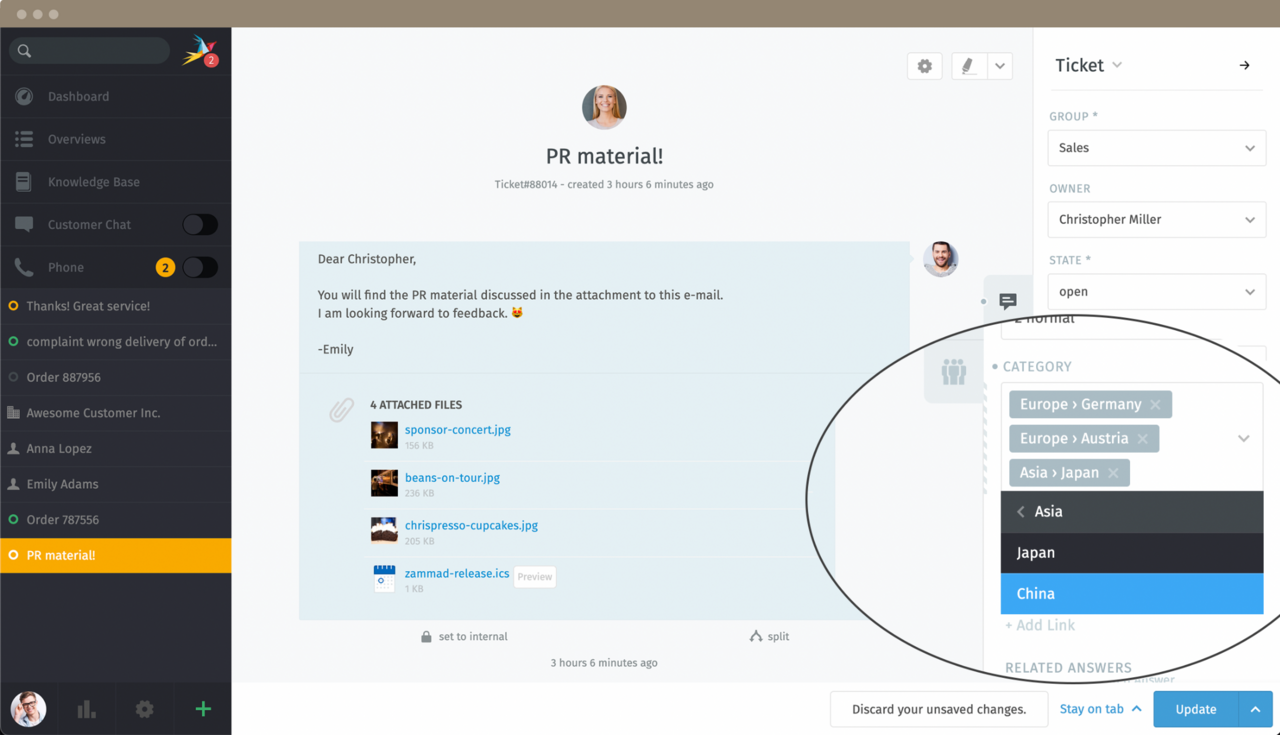Open the Zammad logo notifications
Viewport: 1280px width, 735px height.
tap(200, 51)
